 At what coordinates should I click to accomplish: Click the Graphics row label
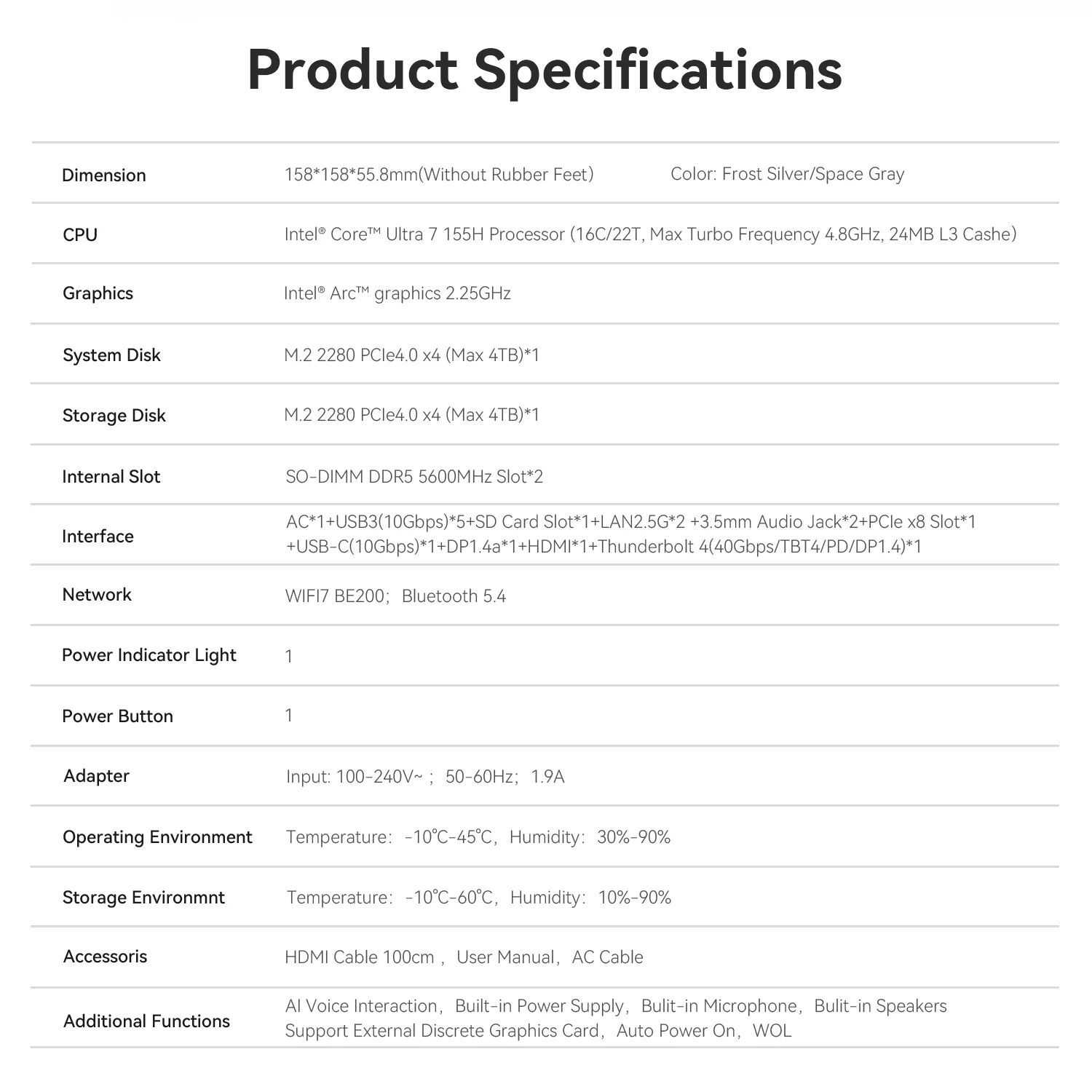pos(98,293)
